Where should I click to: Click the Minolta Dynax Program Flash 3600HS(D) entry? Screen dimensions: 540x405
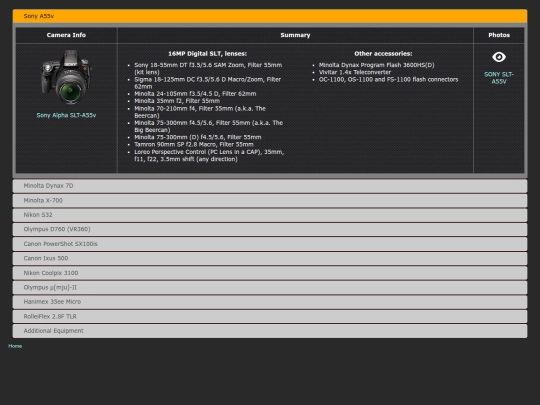click(376, 65)
